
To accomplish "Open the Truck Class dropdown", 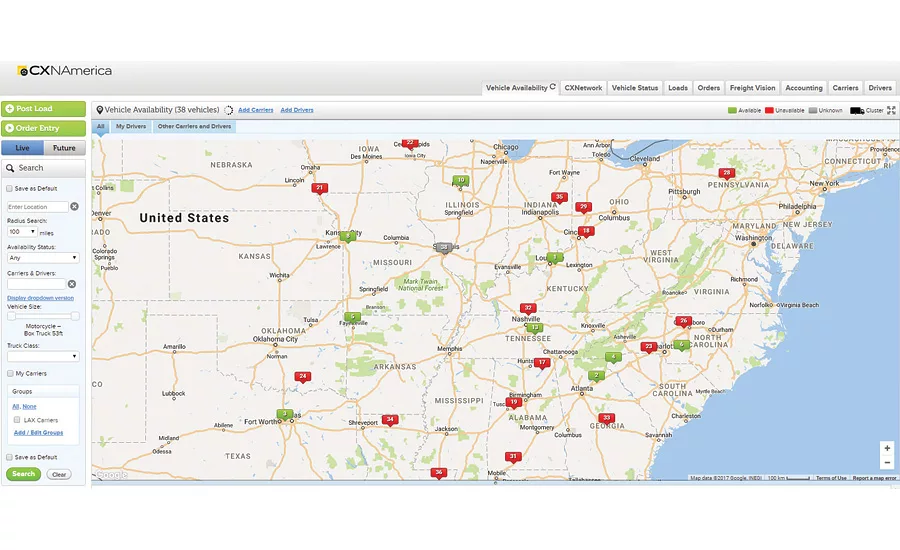I will point(43,357).
